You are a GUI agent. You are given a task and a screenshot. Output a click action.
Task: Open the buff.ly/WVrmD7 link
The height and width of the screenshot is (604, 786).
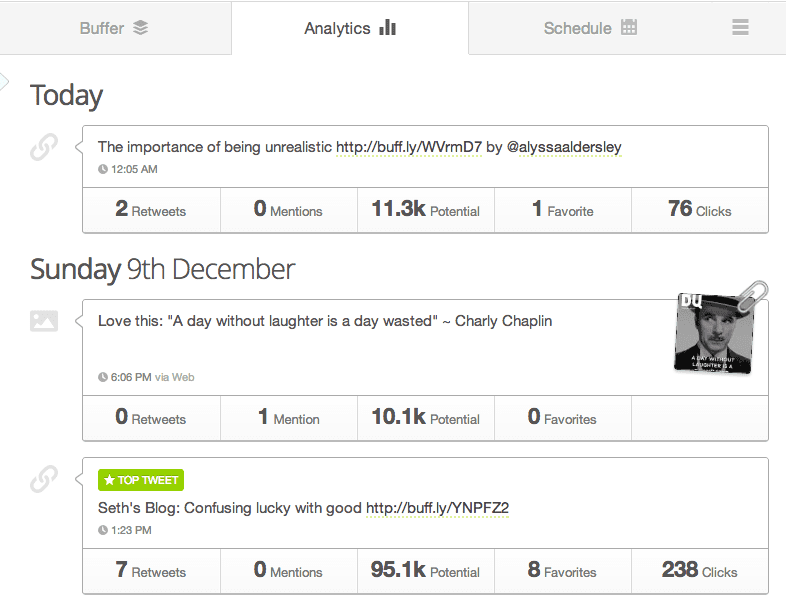[x=409, y=147]
